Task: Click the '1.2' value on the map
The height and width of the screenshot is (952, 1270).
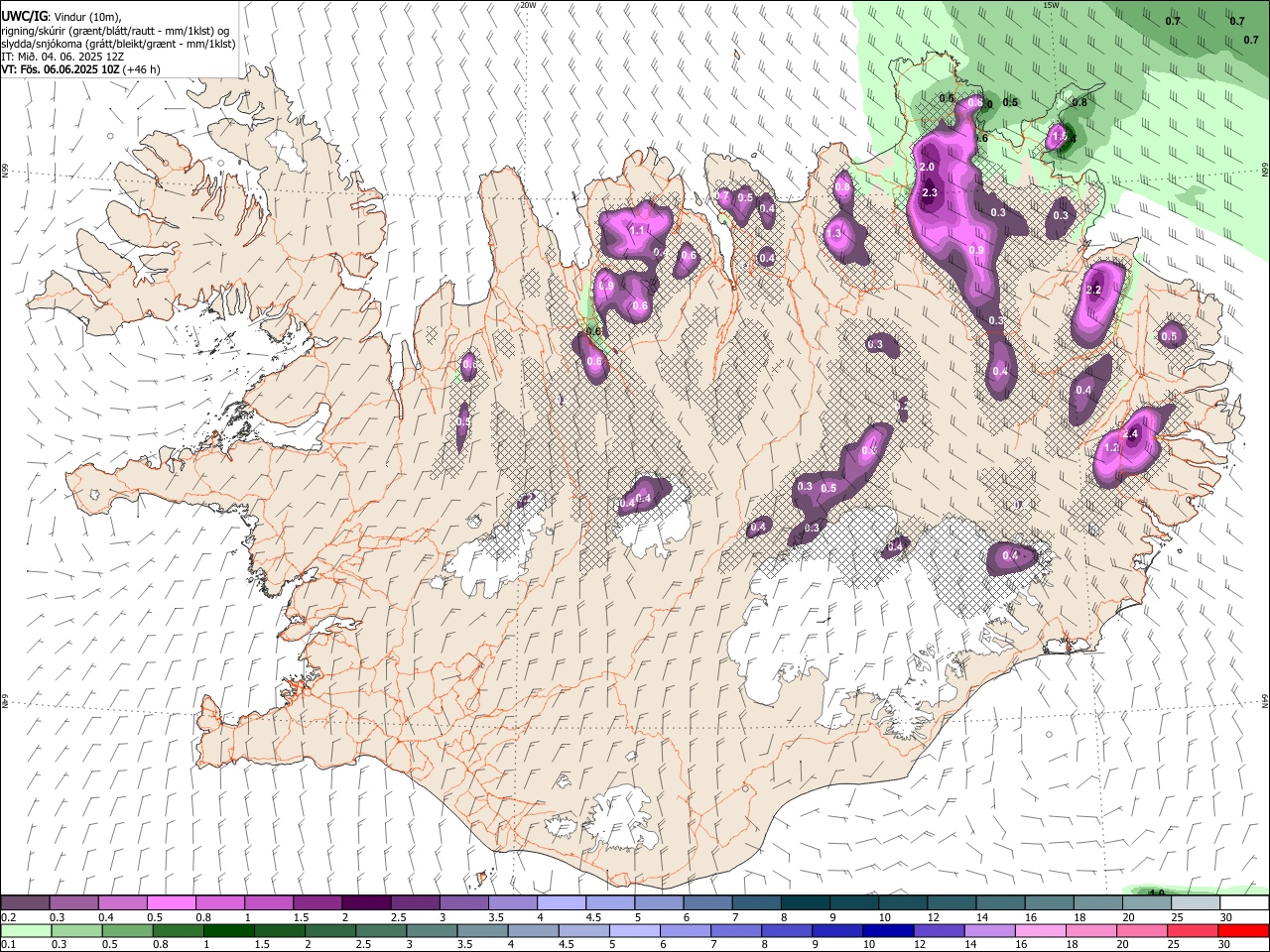Action: pos(1111,447)
